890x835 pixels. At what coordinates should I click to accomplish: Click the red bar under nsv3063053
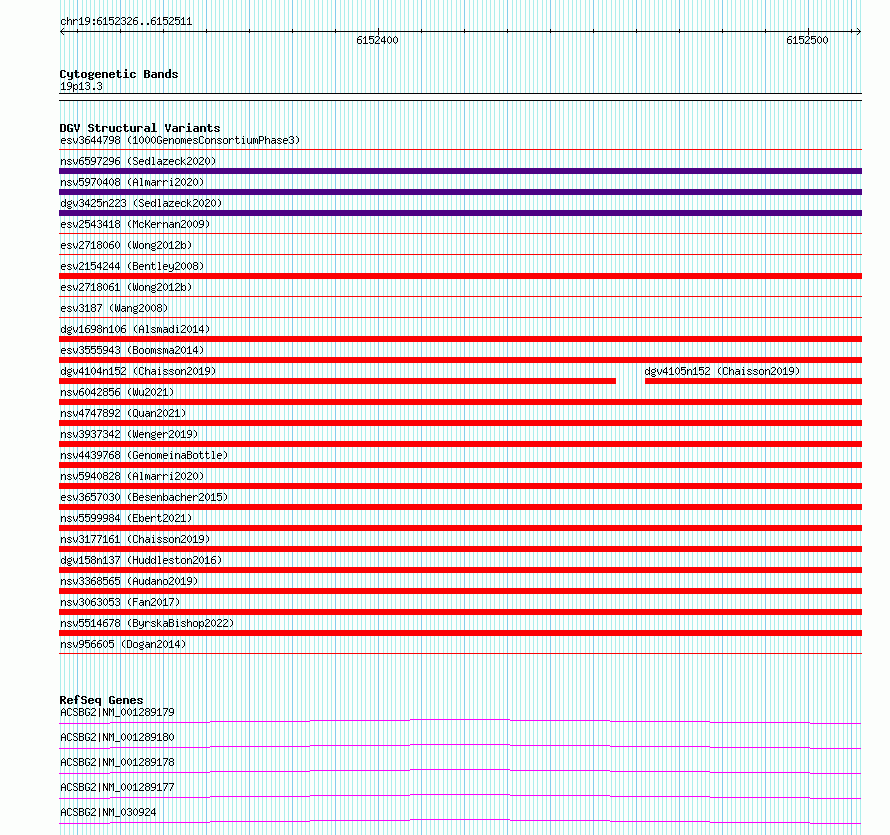(460, 612)
